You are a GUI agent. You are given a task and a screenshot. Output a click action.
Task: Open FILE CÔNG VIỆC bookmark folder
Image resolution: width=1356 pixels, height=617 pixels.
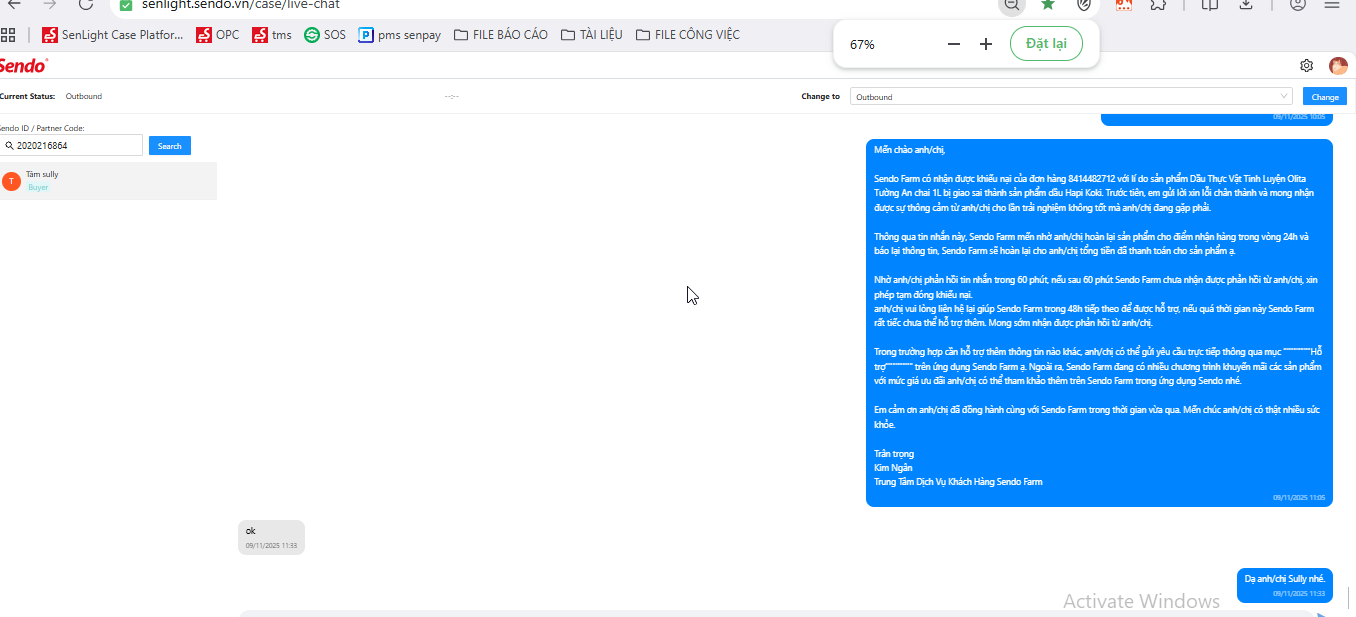[x=688, y=35]
